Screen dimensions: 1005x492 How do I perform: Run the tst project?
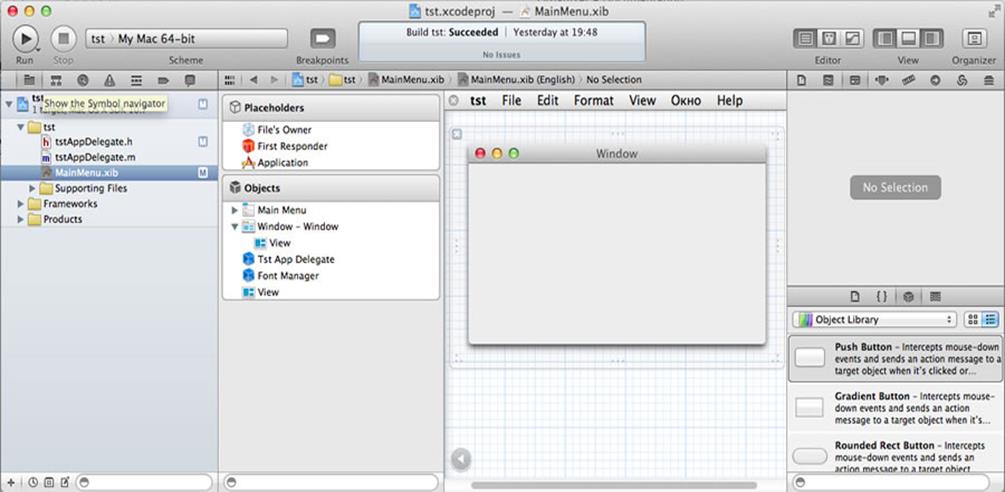[25, 38]
